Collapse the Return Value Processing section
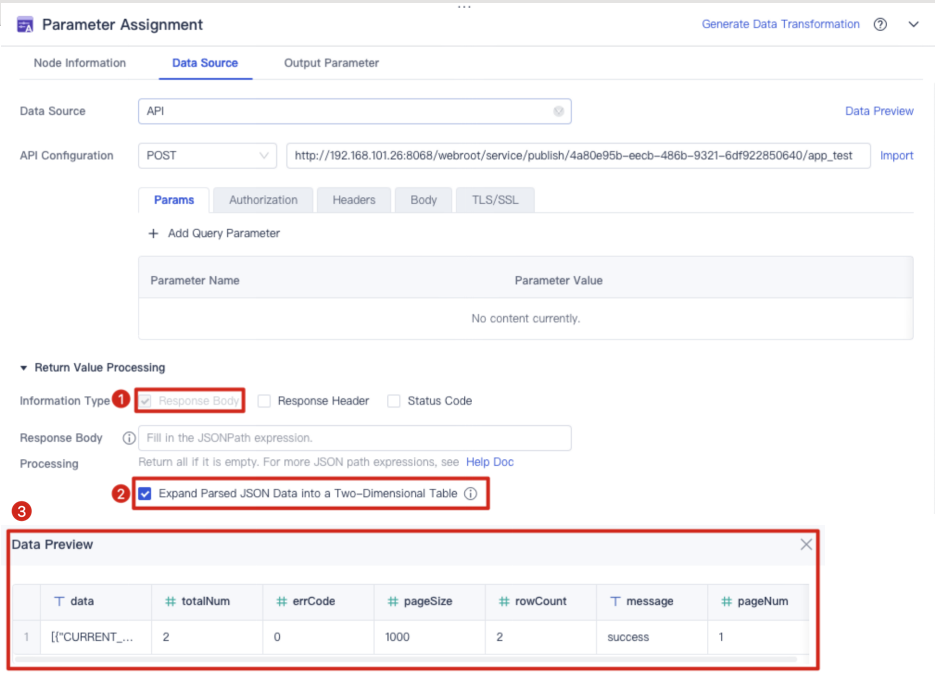The image size is (935, 682). pyautogui.click(x=24, y=368)
